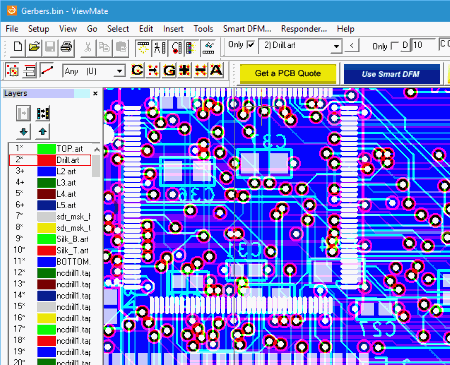This screenshot has width=450, height=365.
Task: Select the red G tool icon
Action: point(169,70)
